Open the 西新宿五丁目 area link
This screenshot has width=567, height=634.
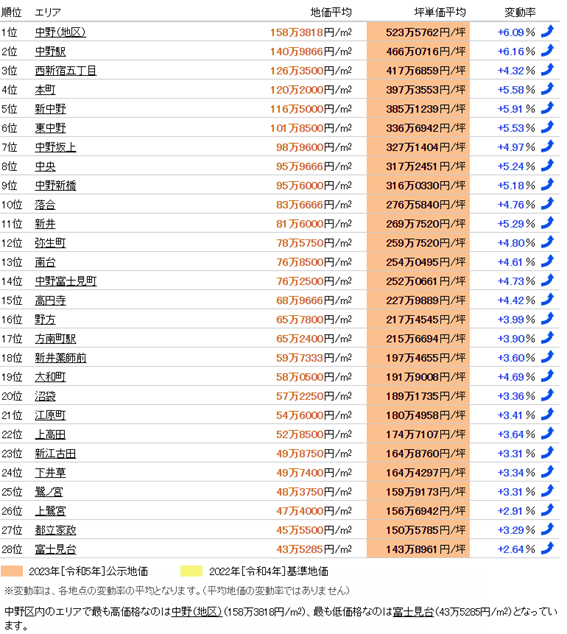point(66,71)
